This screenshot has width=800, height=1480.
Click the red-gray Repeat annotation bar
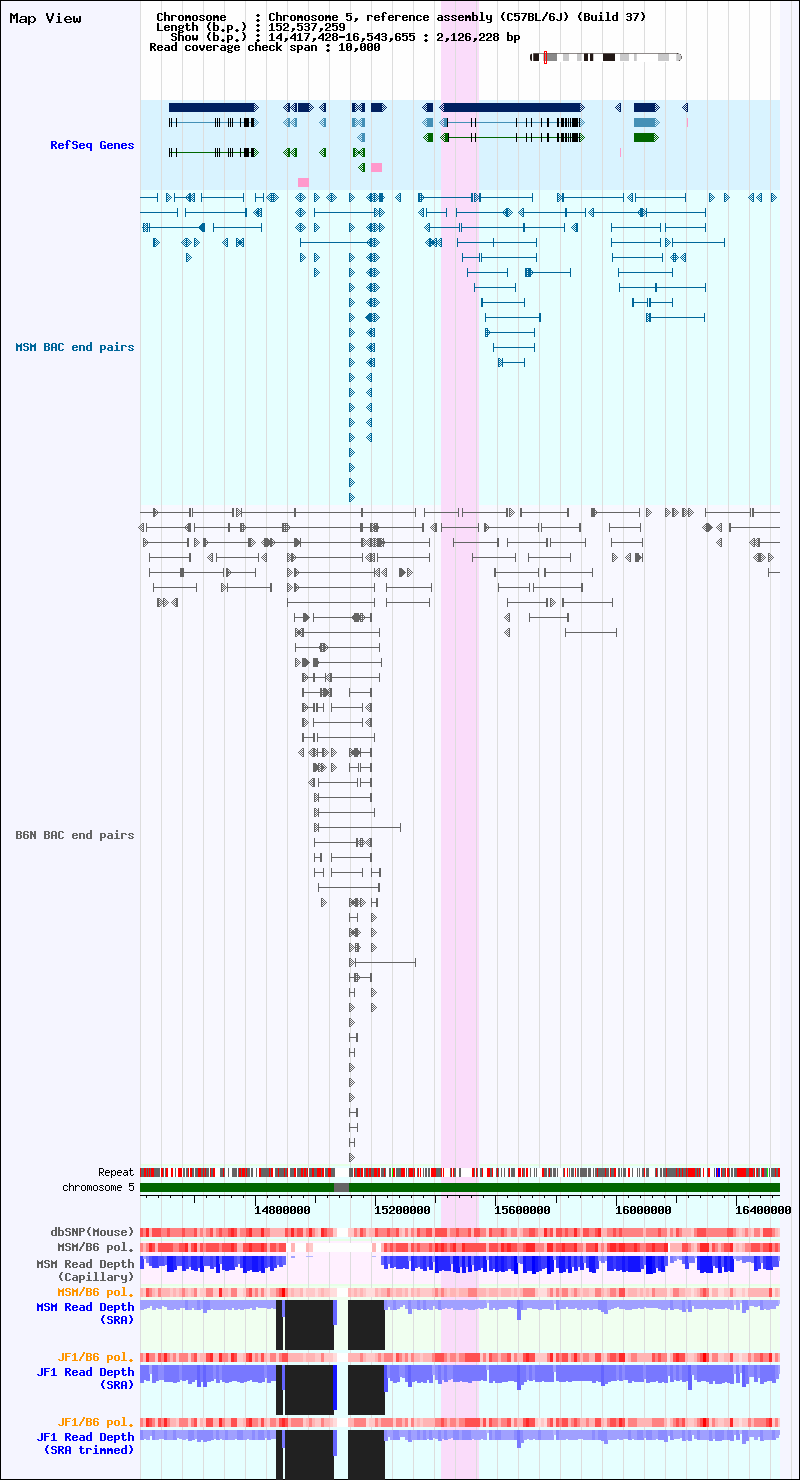(x=460, y=1172)
